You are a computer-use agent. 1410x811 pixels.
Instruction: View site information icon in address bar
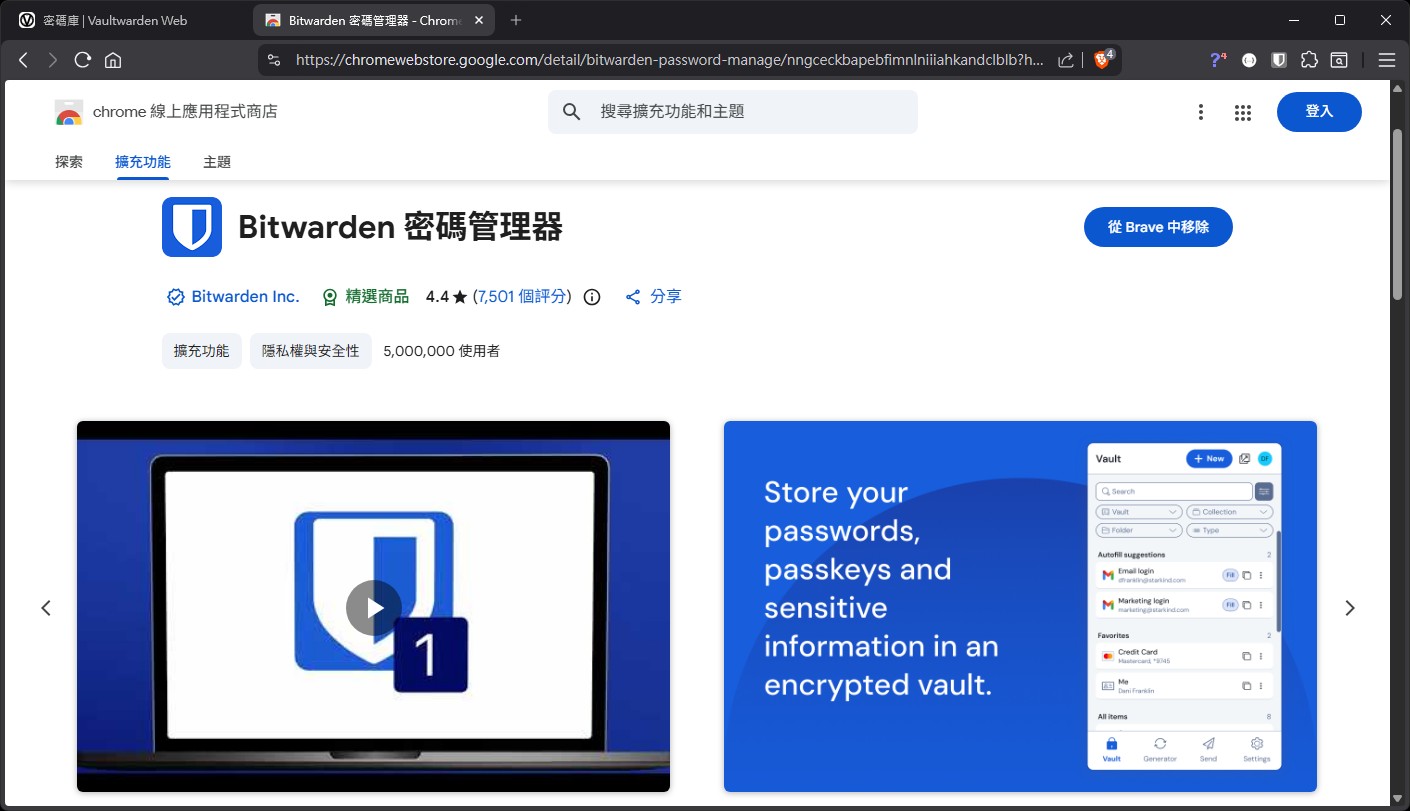275,60
